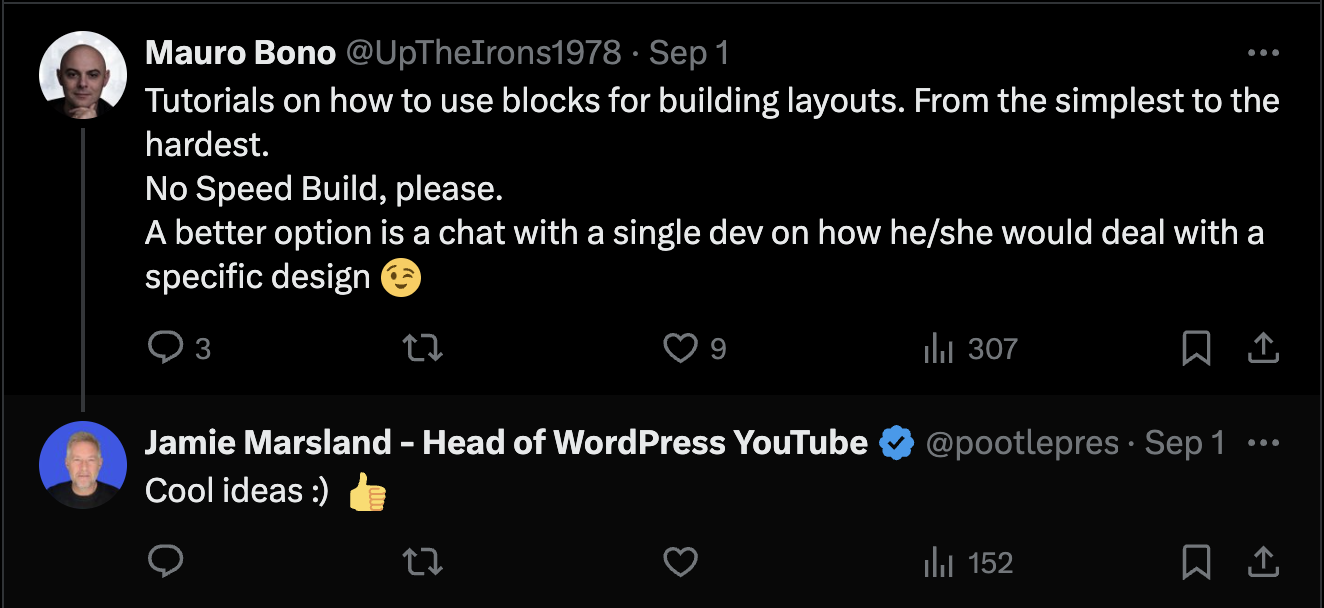1324x608 pixels.
Task: Like Jamie Marsland's Cool ideas tweet
Action: point(681,562)
